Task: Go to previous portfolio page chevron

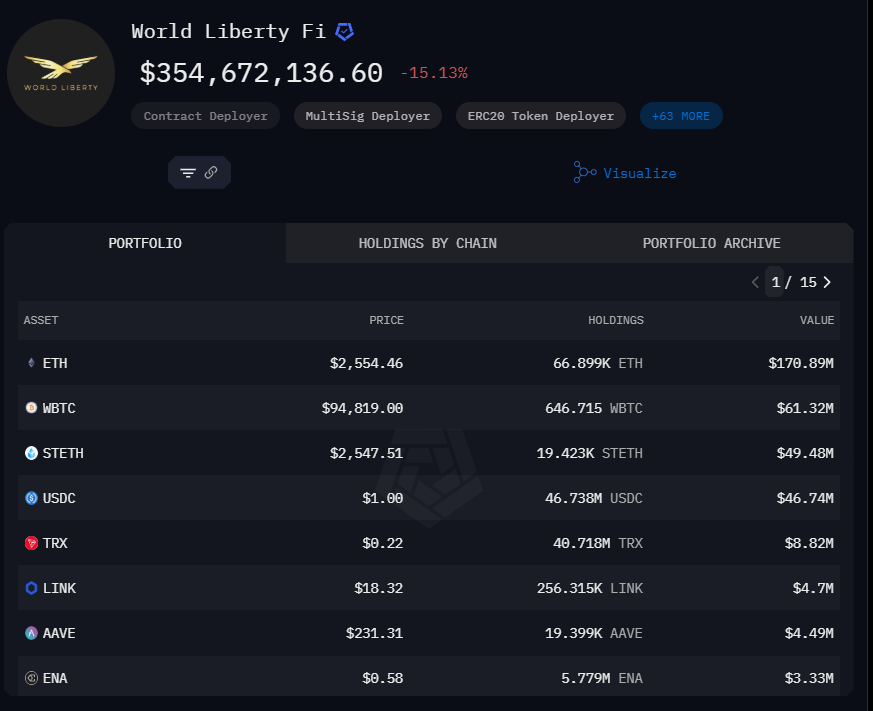Action: click(755, 282)
